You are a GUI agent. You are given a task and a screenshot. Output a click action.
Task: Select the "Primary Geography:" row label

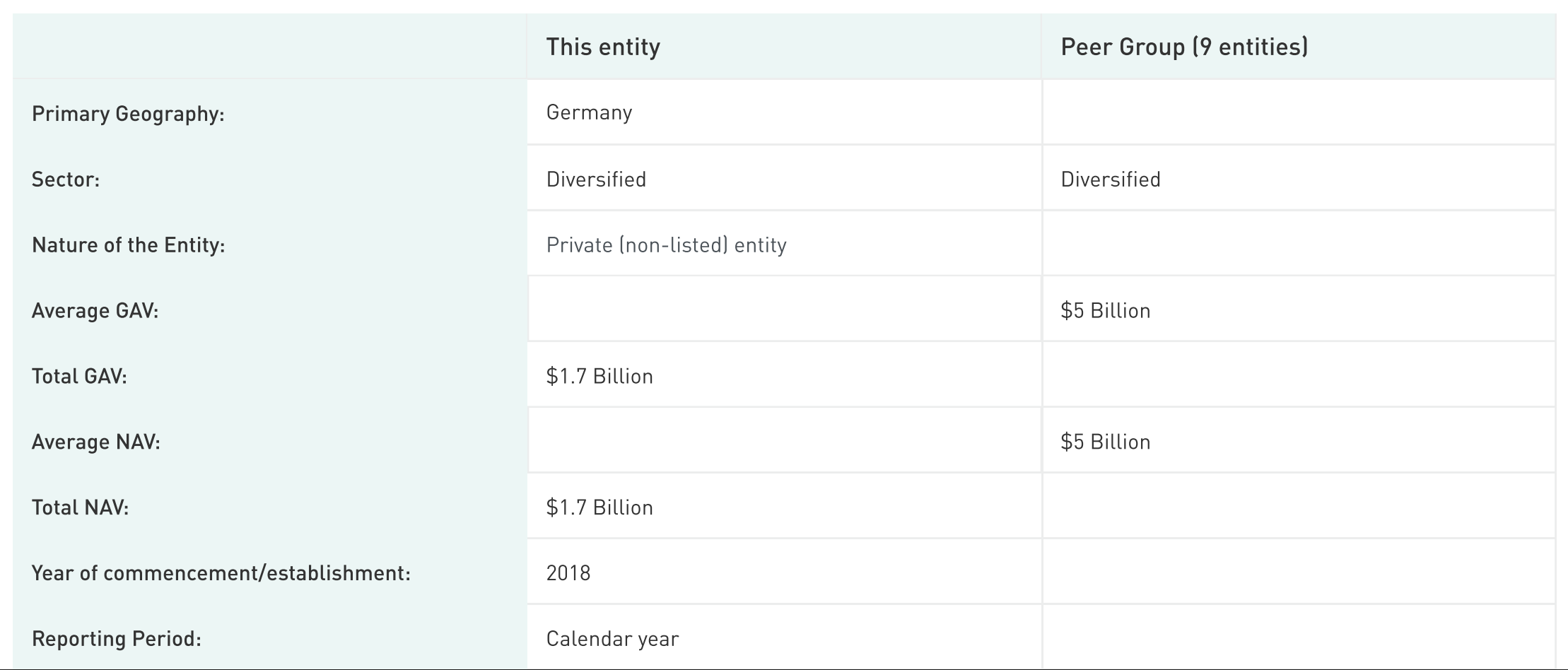coord(128,114)
